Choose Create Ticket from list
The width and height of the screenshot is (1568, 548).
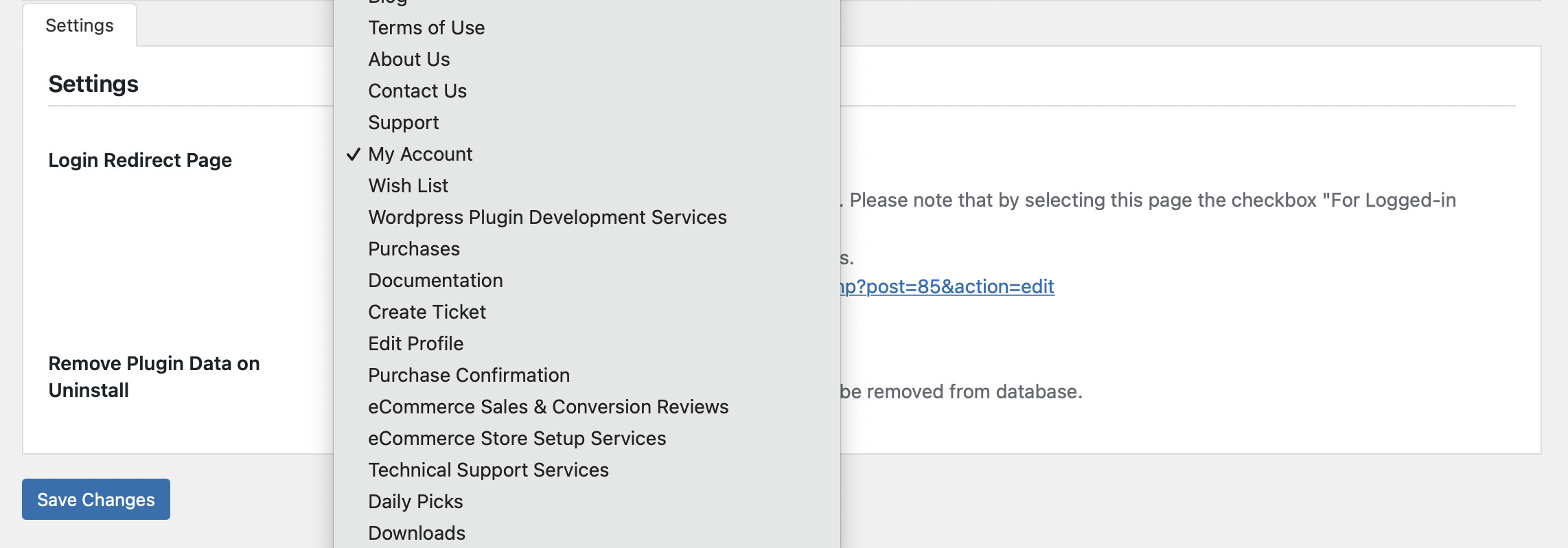point(587,312)
